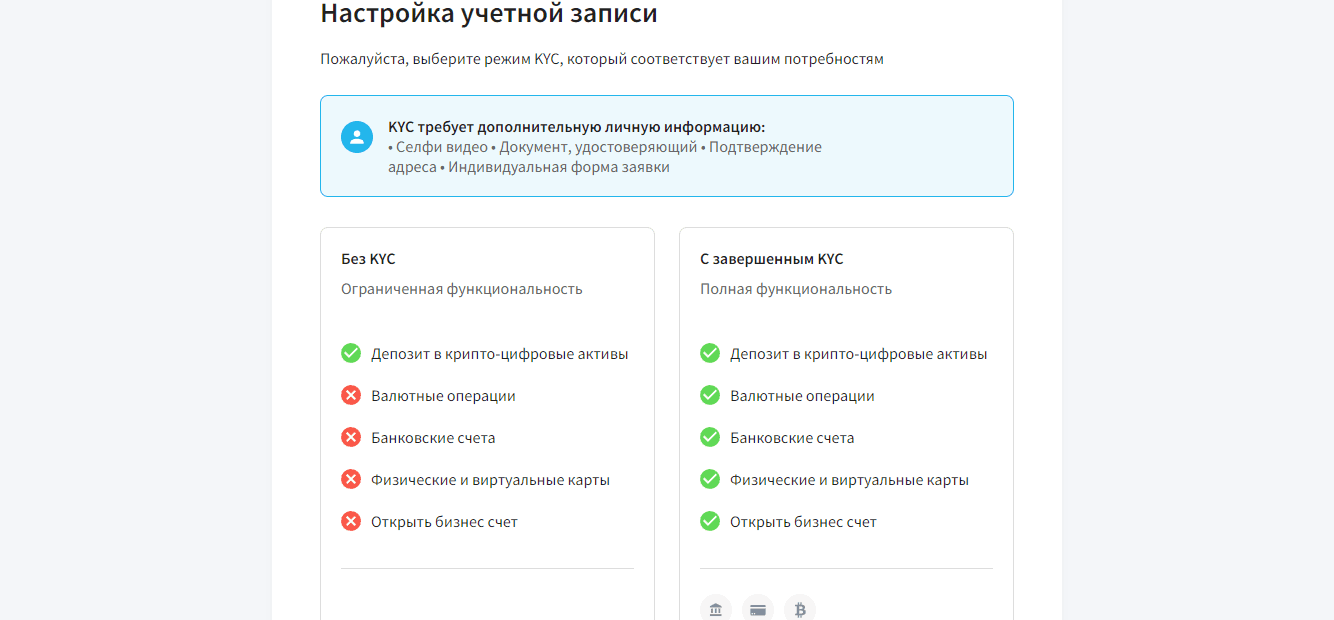Viewport: 1334px width, 620px height.
Task: Click the green check beside Депозит in С завершенным KYC
Action: point(710,353)
